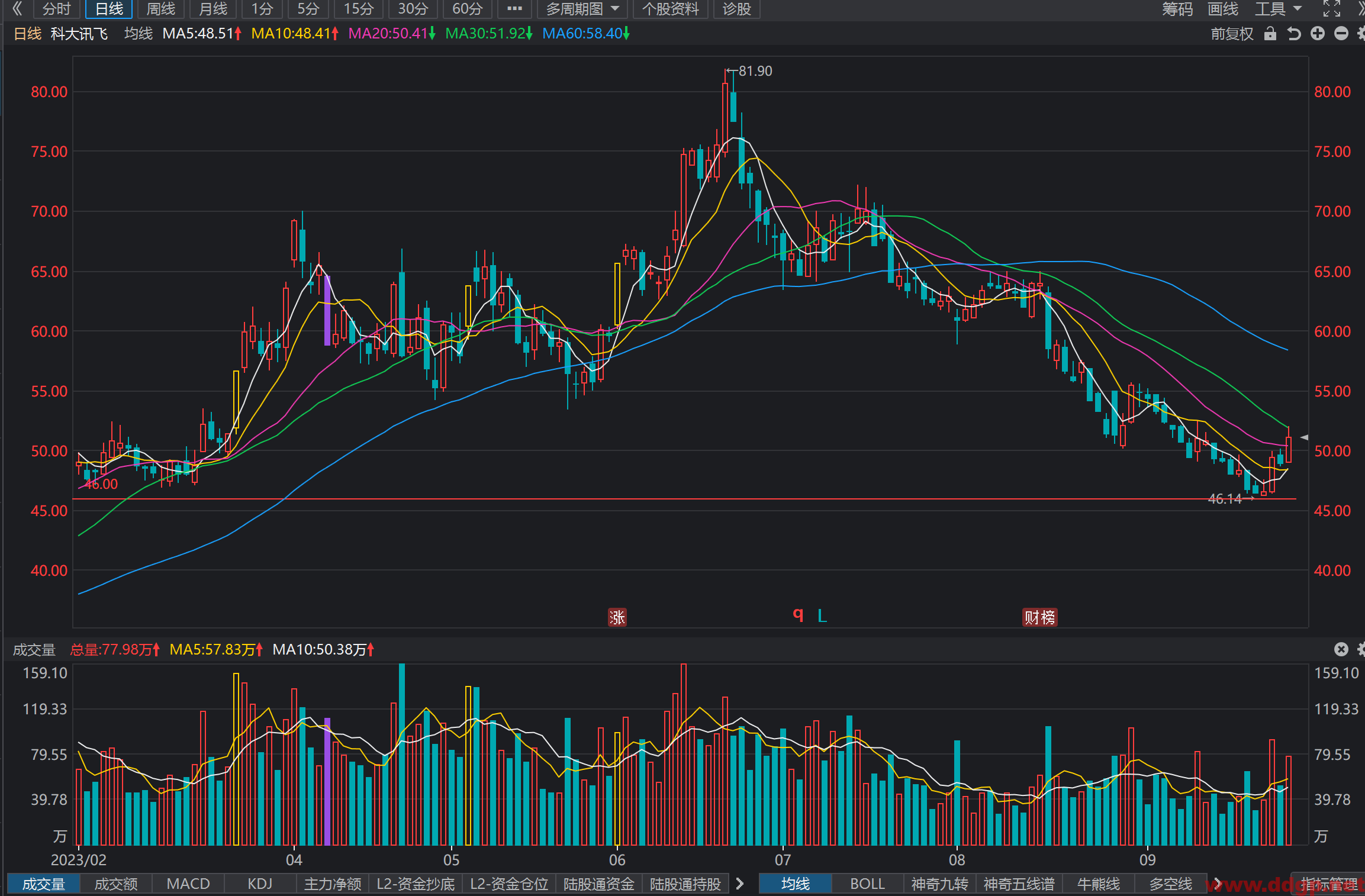Click the MA10:48.41 yellow legend
This screenshot has width=1365, height=896.
click(295, 34)
